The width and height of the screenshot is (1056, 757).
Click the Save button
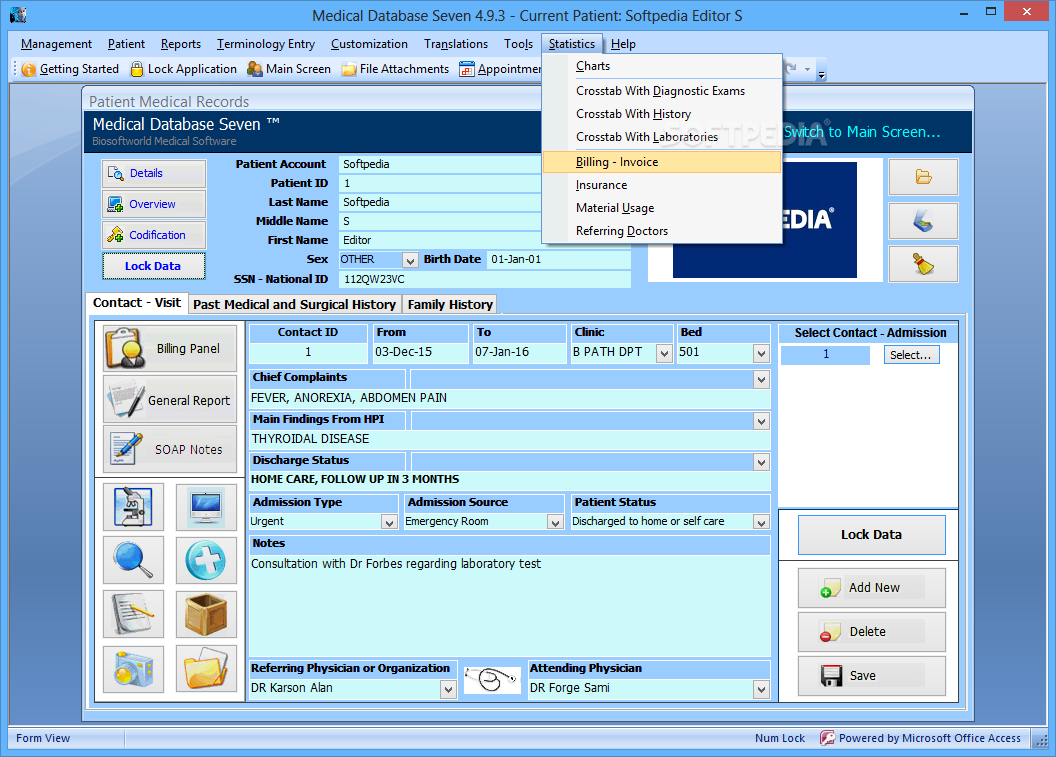(871, 676)
